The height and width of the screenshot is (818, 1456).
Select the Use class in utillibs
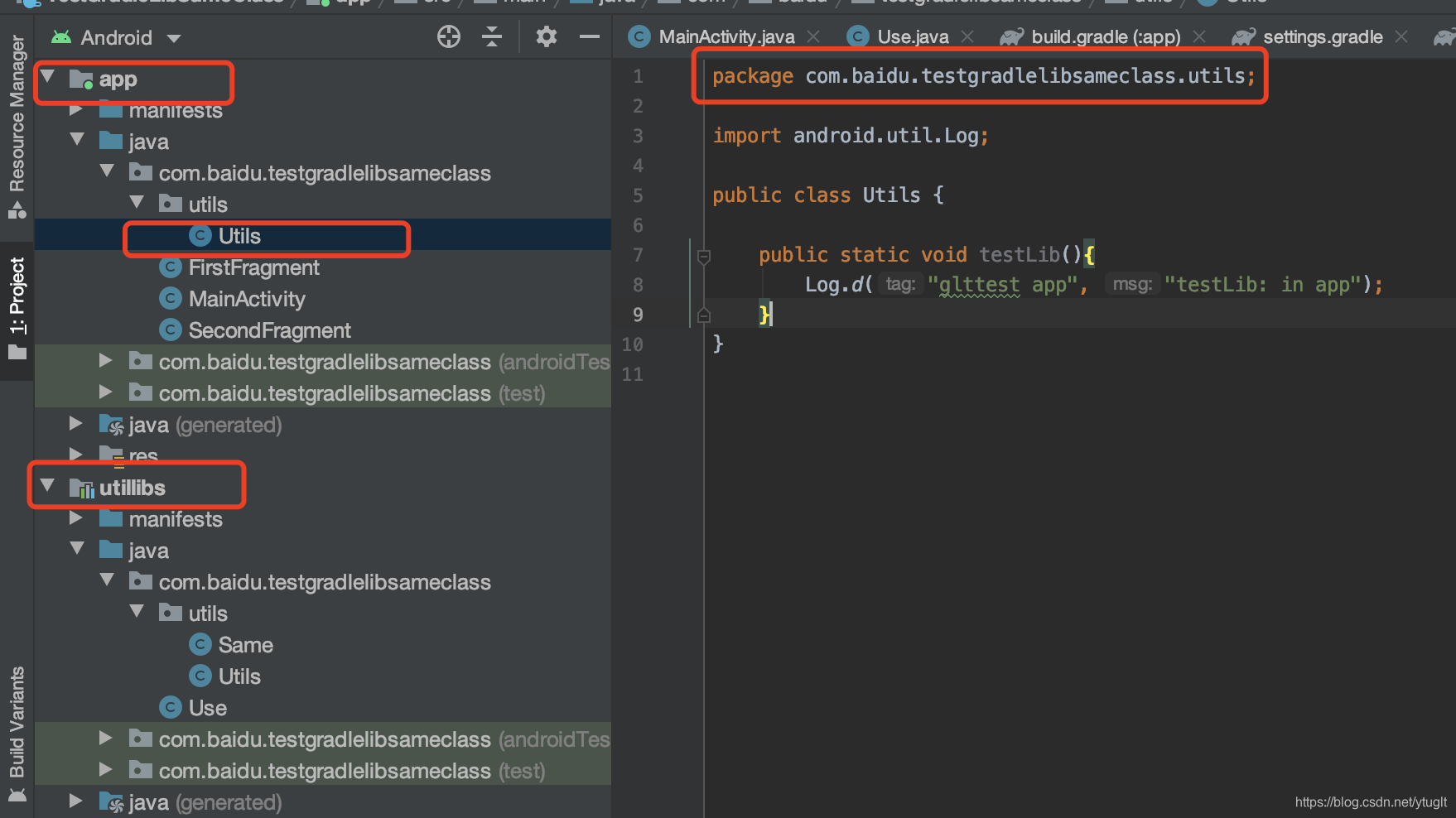[207, 708]
